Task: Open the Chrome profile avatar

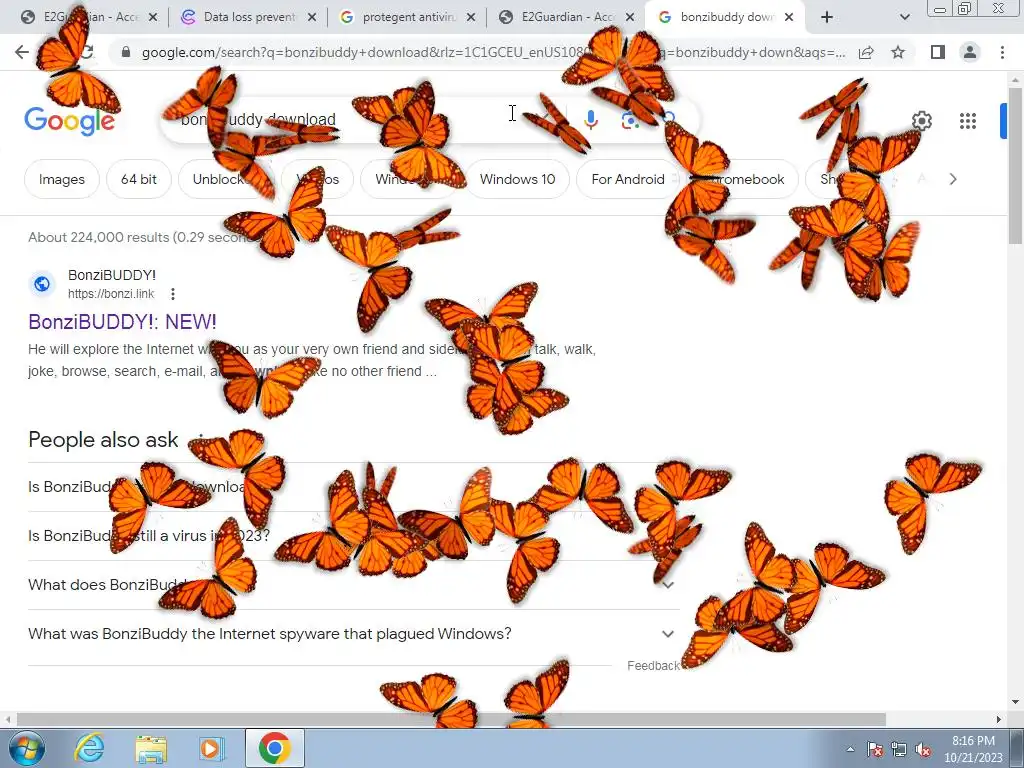Action: [x=970, y=52]
